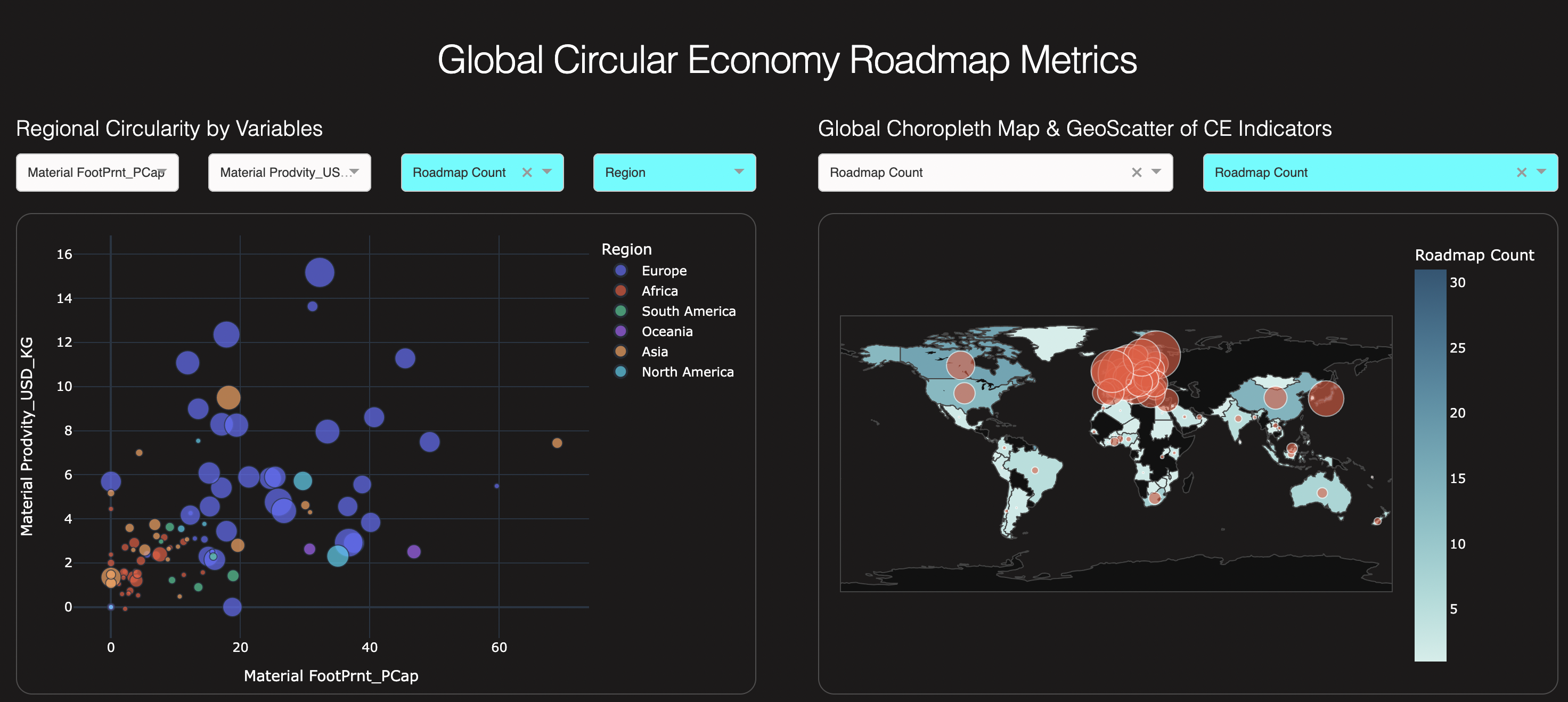Image resolution: width=1568 pixels, height=702 pixels.
Task: Click the Australia bubble on the map
Action: [1322, 493]
